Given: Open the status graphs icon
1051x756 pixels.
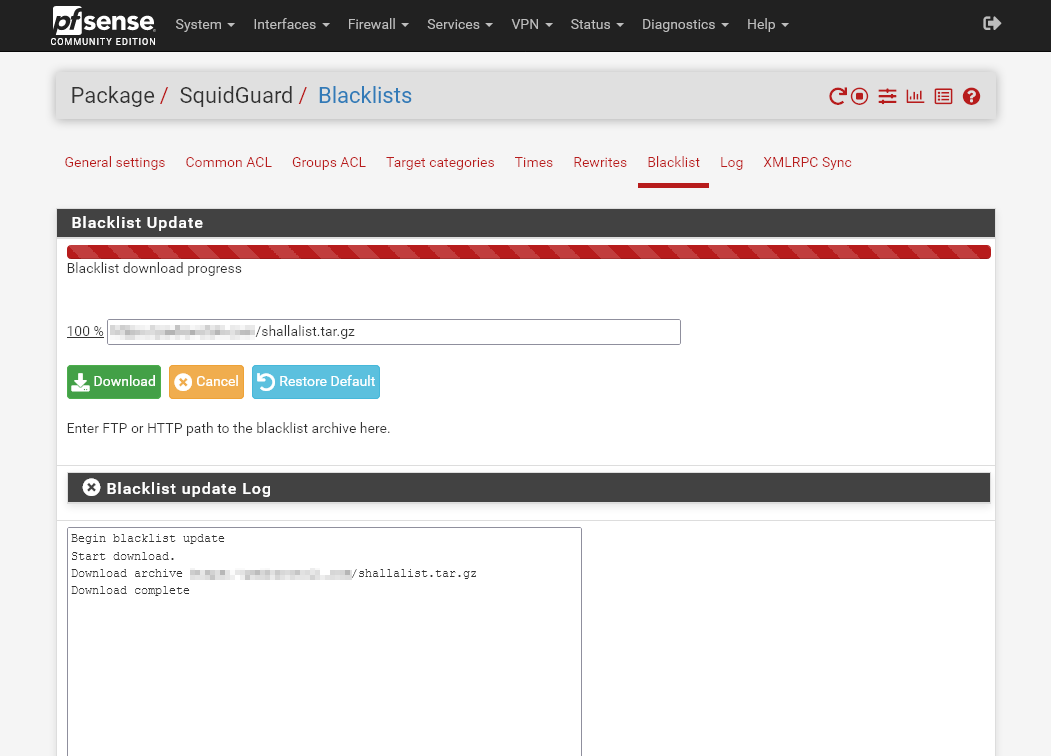Looking at the screenshot, I should [914, 96].
